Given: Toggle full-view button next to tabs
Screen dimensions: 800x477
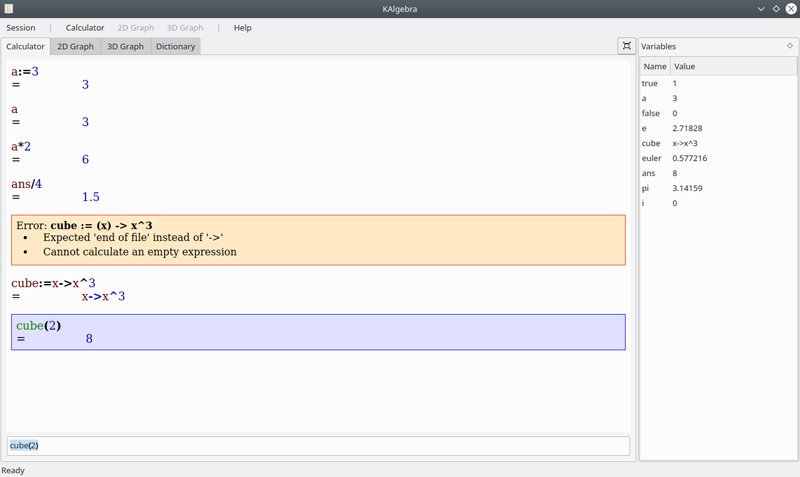Looking at the screenshot, I should click(627, 46).
